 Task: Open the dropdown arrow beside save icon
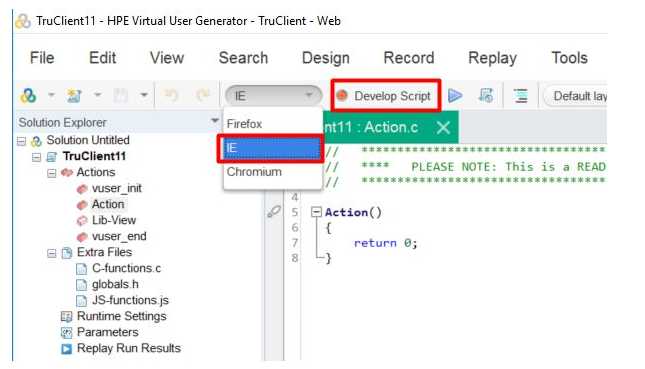pyautogui.click(x=144, y=95)
